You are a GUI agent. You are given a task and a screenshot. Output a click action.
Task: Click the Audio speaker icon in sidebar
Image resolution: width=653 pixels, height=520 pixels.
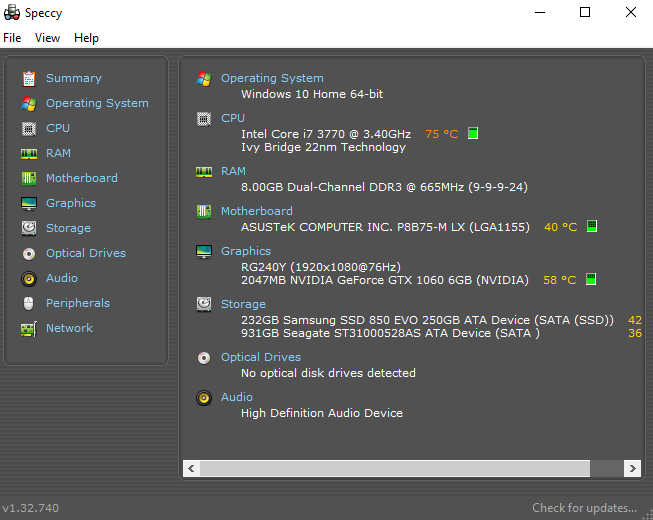click(29, 279)
